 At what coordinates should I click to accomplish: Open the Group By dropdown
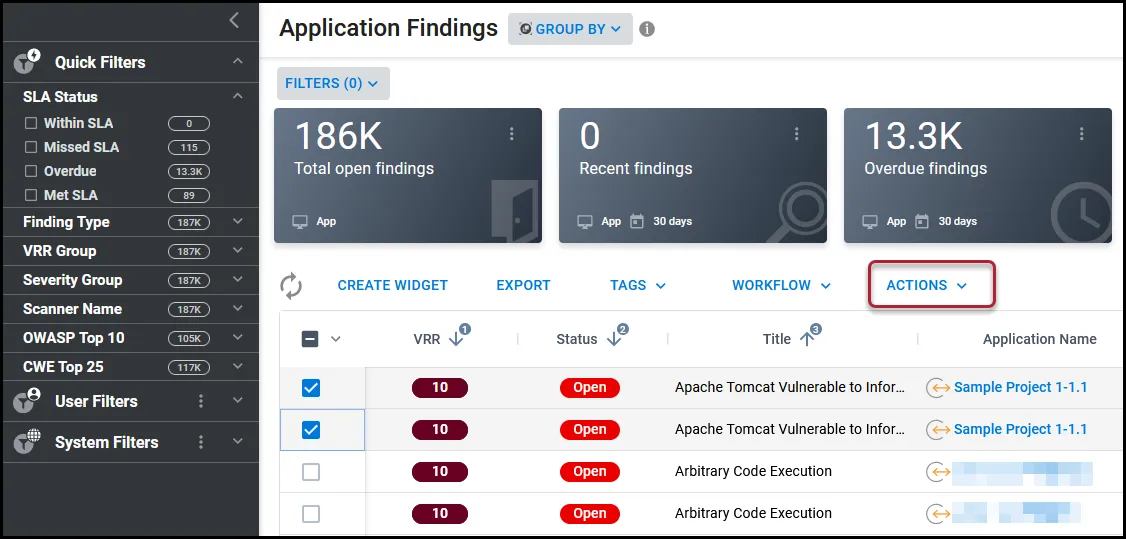(570, 29)
